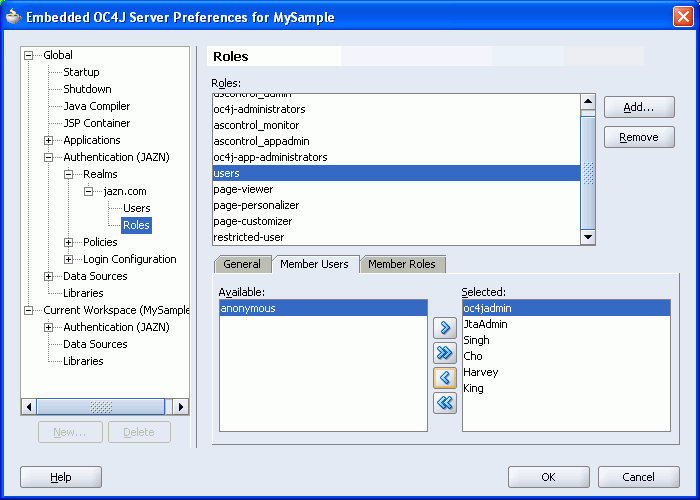The image size is (700, 500).
Task: Select the ascontrol_monitor role
Action: pos(396,125)
